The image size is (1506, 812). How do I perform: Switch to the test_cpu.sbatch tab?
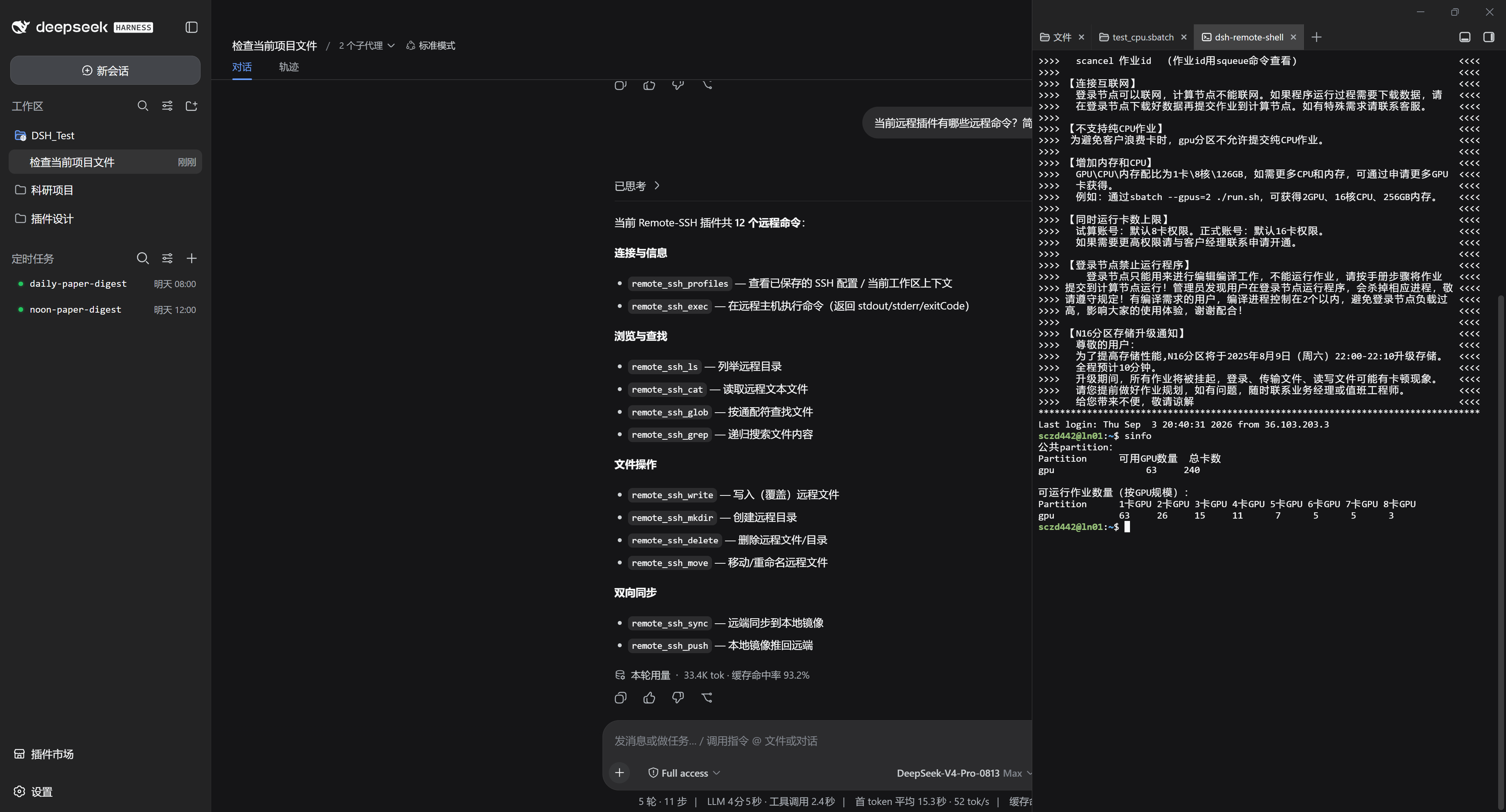1137,37
